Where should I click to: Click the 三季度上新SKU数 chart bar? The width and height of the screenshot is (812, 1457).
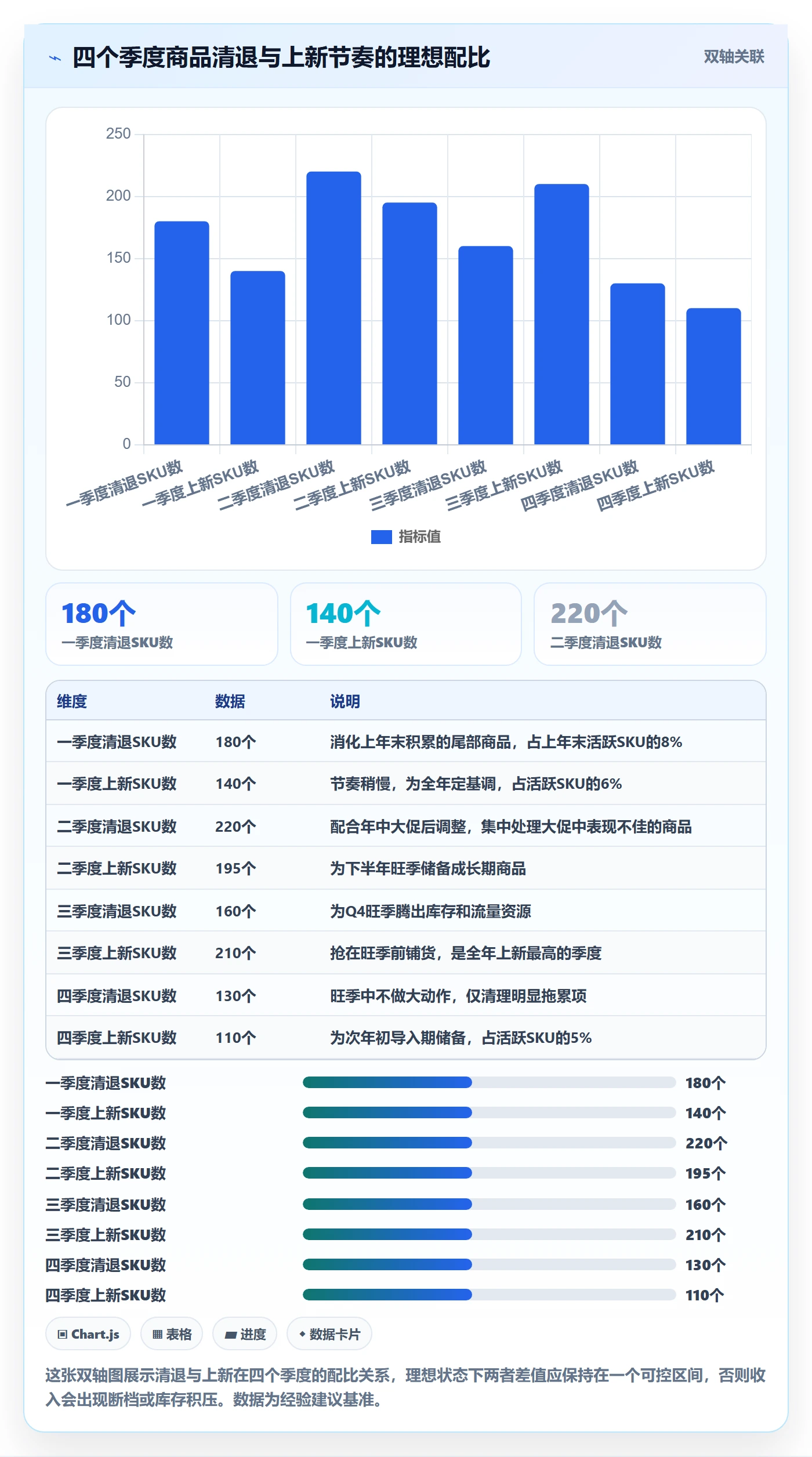[x=561, y=314]
